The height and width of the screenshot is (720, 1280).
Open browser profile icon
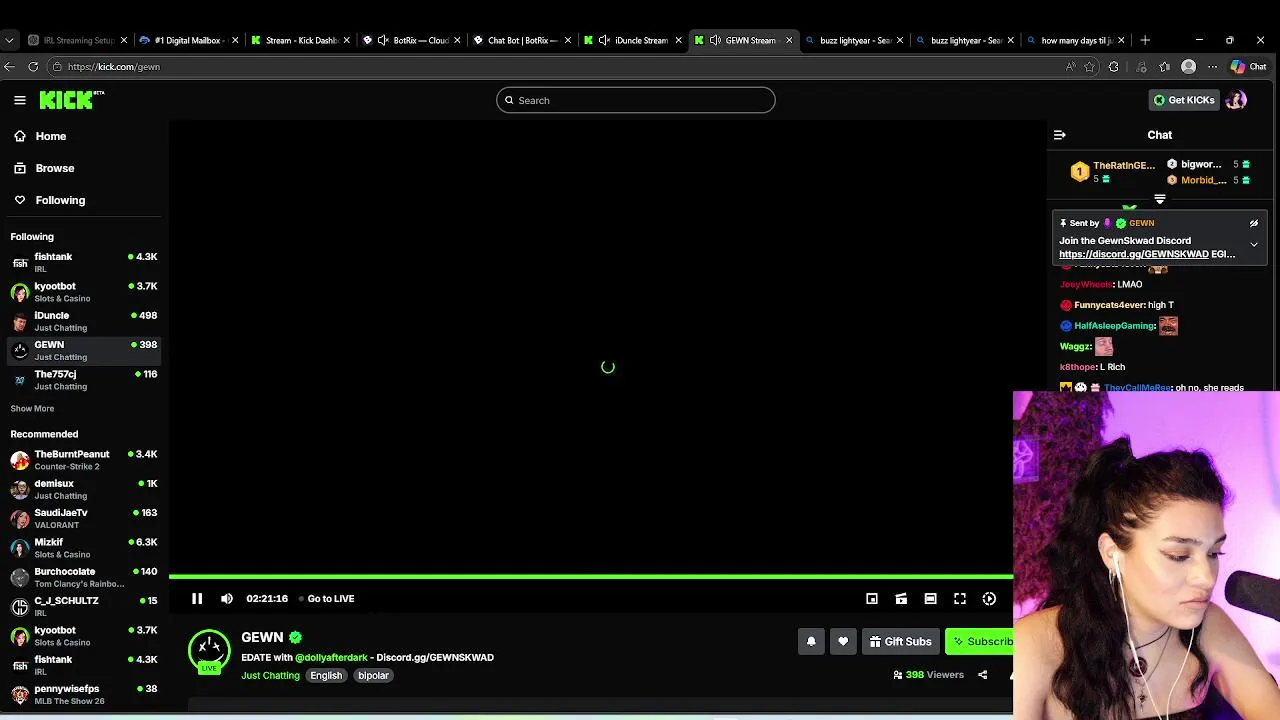pyautogui.click(x=1188, y=67)
